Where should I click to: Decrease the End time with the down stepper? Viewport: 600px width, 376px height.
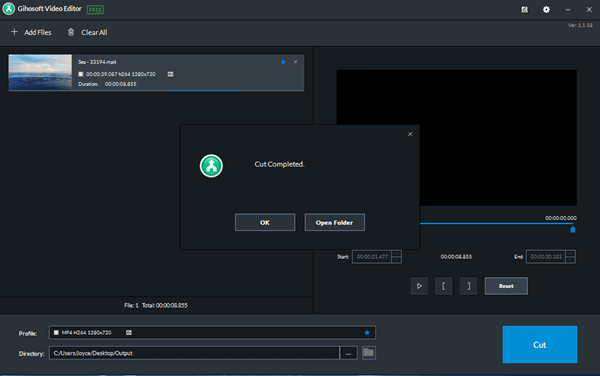pos(571,260)
